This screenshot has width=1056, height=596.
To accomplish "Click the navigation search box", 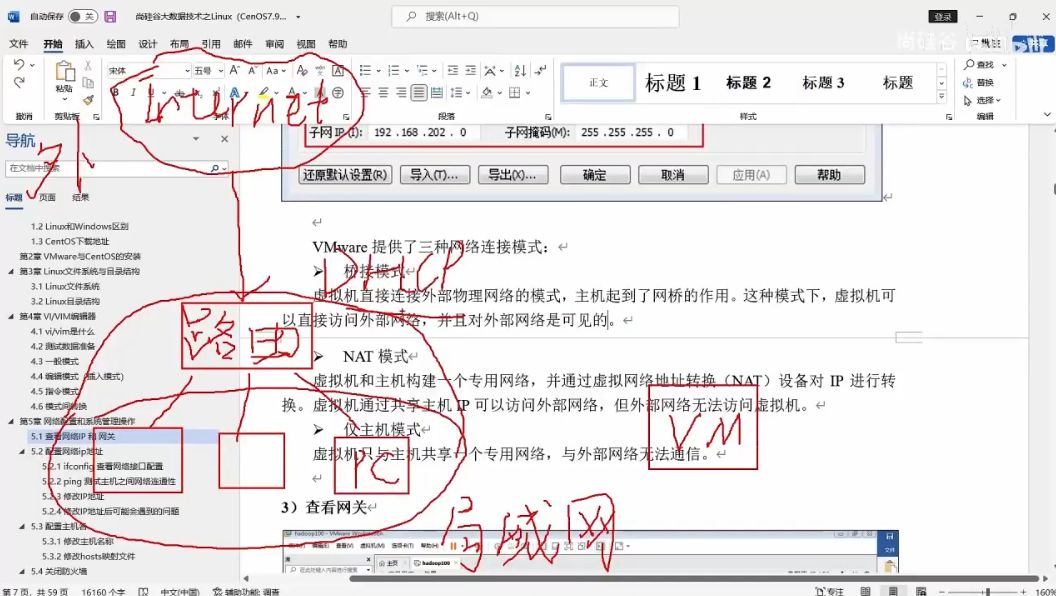I will [117, 168].
